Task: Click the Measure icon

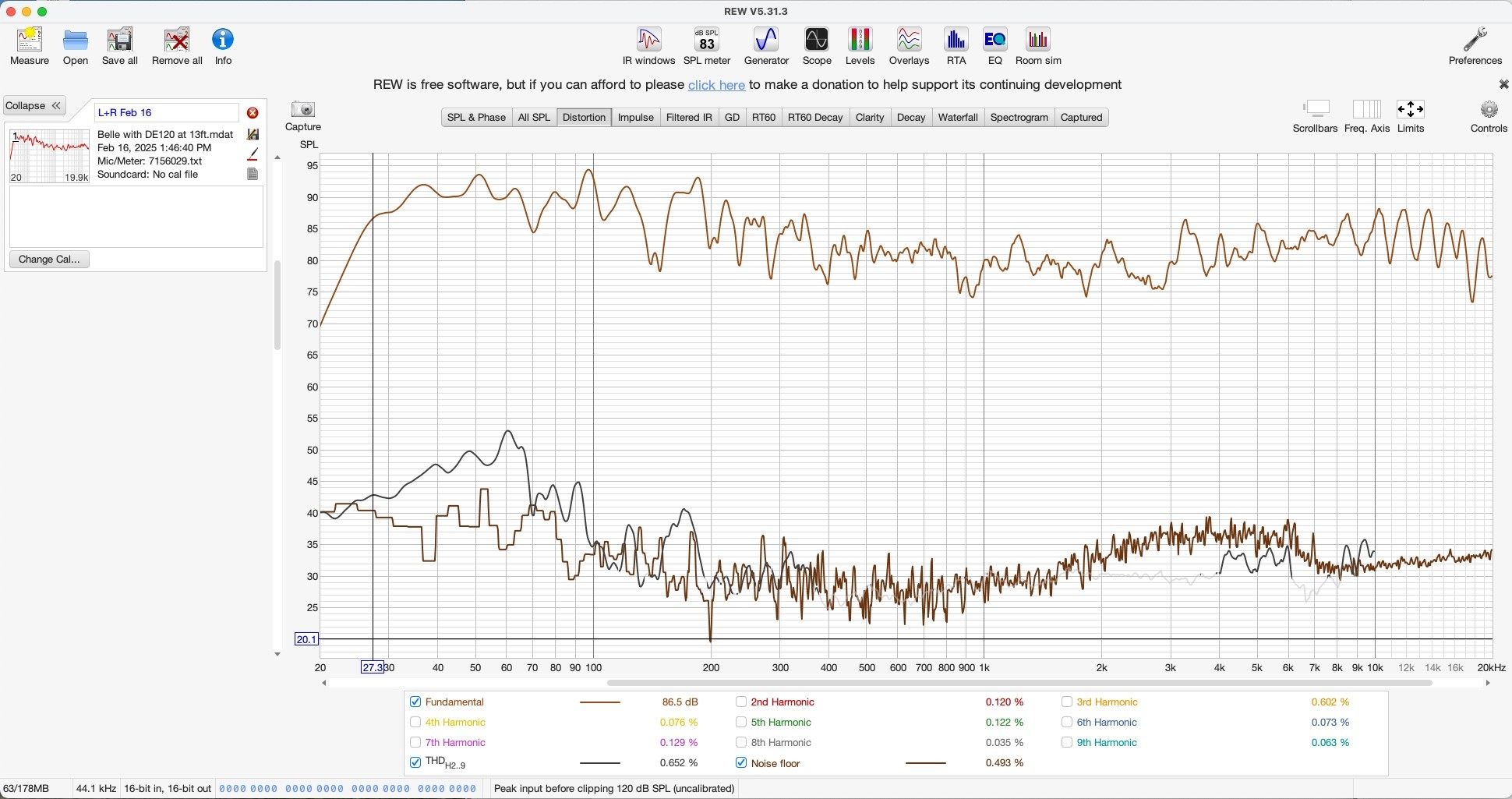Action: tap(30, 46)
